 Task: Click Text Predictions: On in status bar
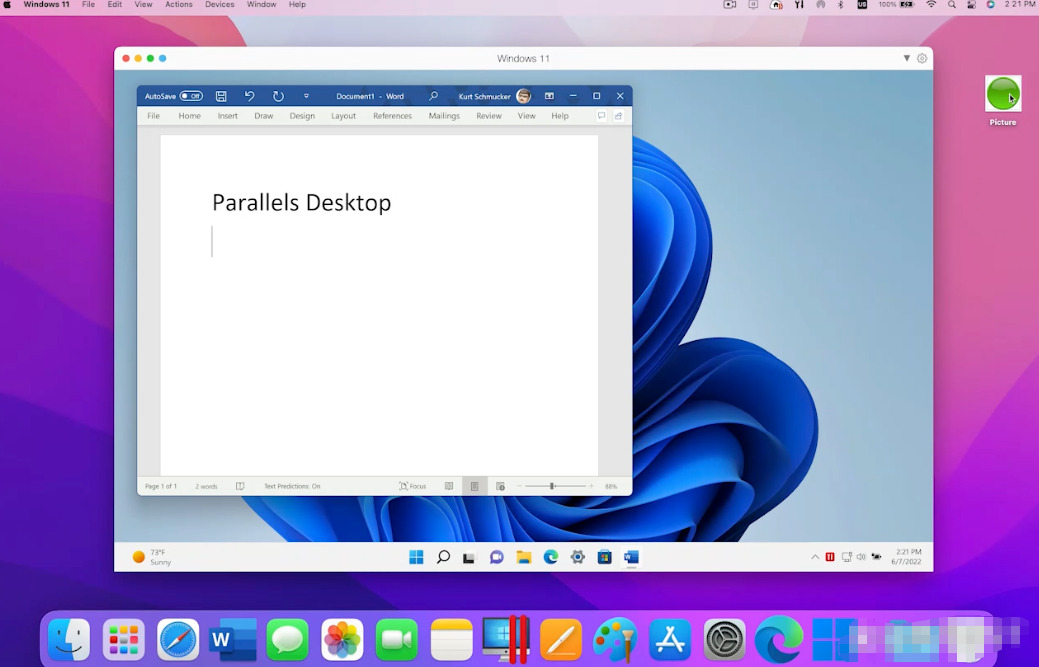tap(292, 486)
